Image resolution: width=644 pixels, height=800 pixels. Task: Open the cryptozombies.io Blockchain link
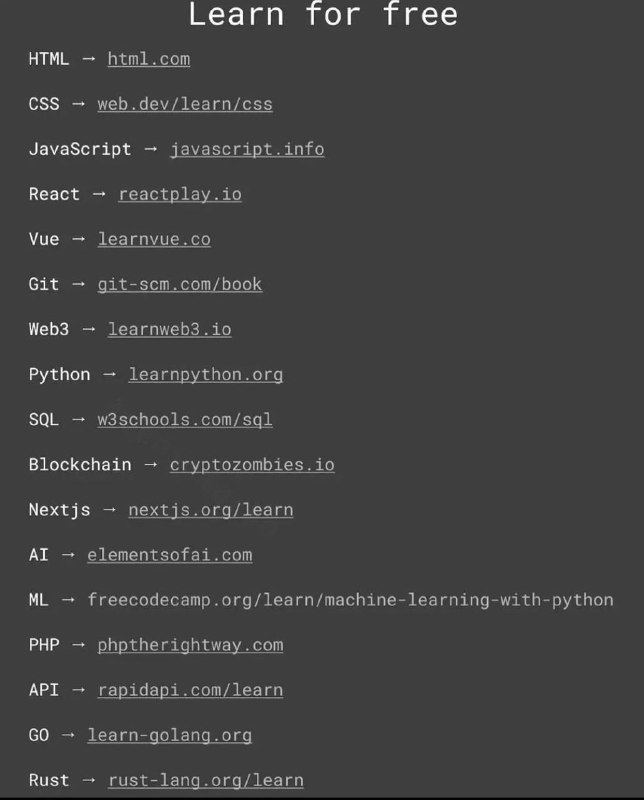pos(252,465)
